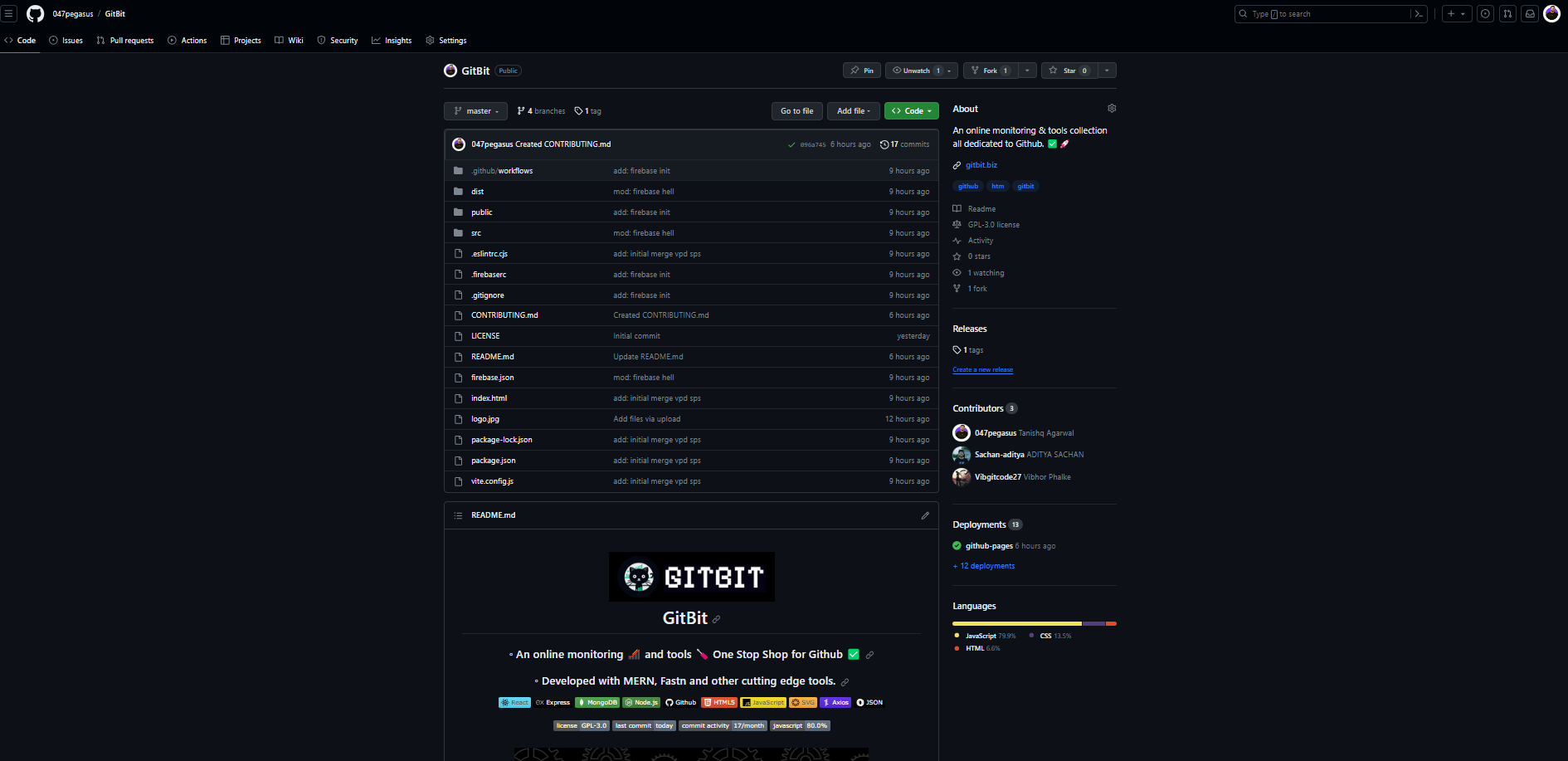The height and width of the screenshot is (761, 1568).
Task: Open the Security tab
Action: point(338,41)
